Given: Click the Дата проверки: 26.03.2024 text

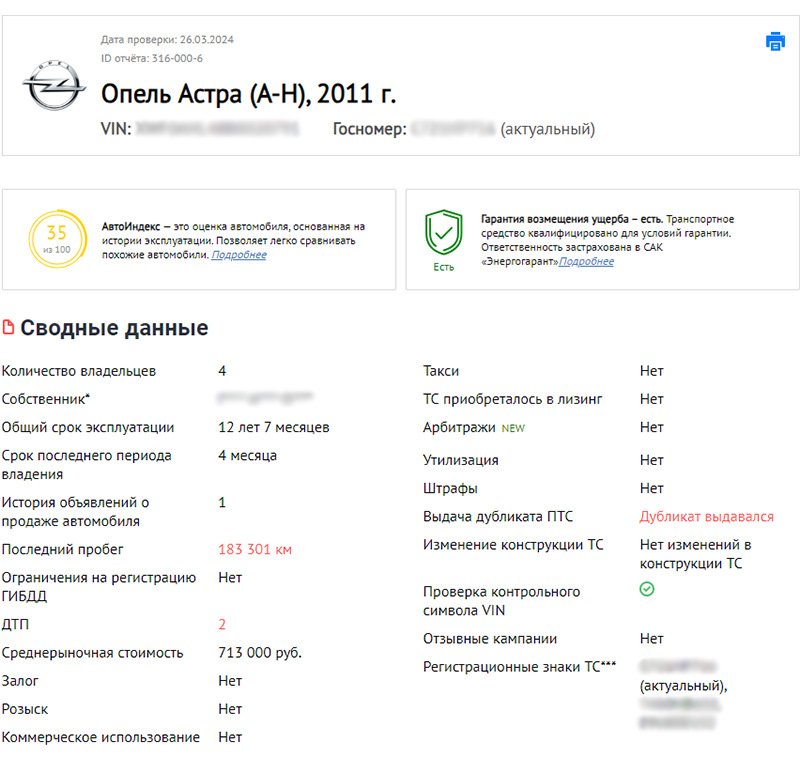Looking at the screenshot, I should tap(167, 40).
